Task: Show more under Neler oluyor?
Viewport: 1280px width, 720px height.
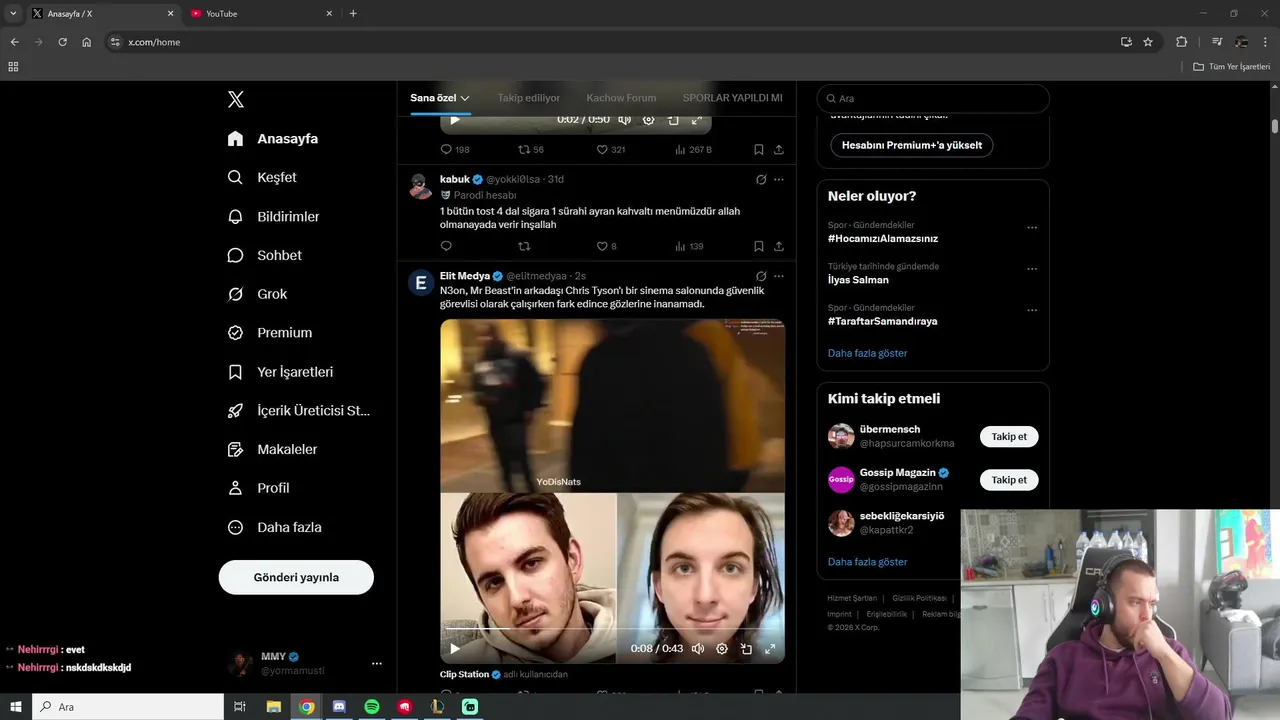Action: pyautogui.click(x=867, y=353)
